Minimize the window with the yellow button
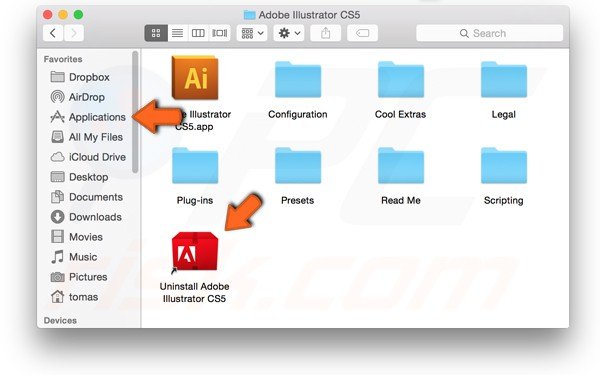Viewport: 600px width, 375px height. (63, 15)
